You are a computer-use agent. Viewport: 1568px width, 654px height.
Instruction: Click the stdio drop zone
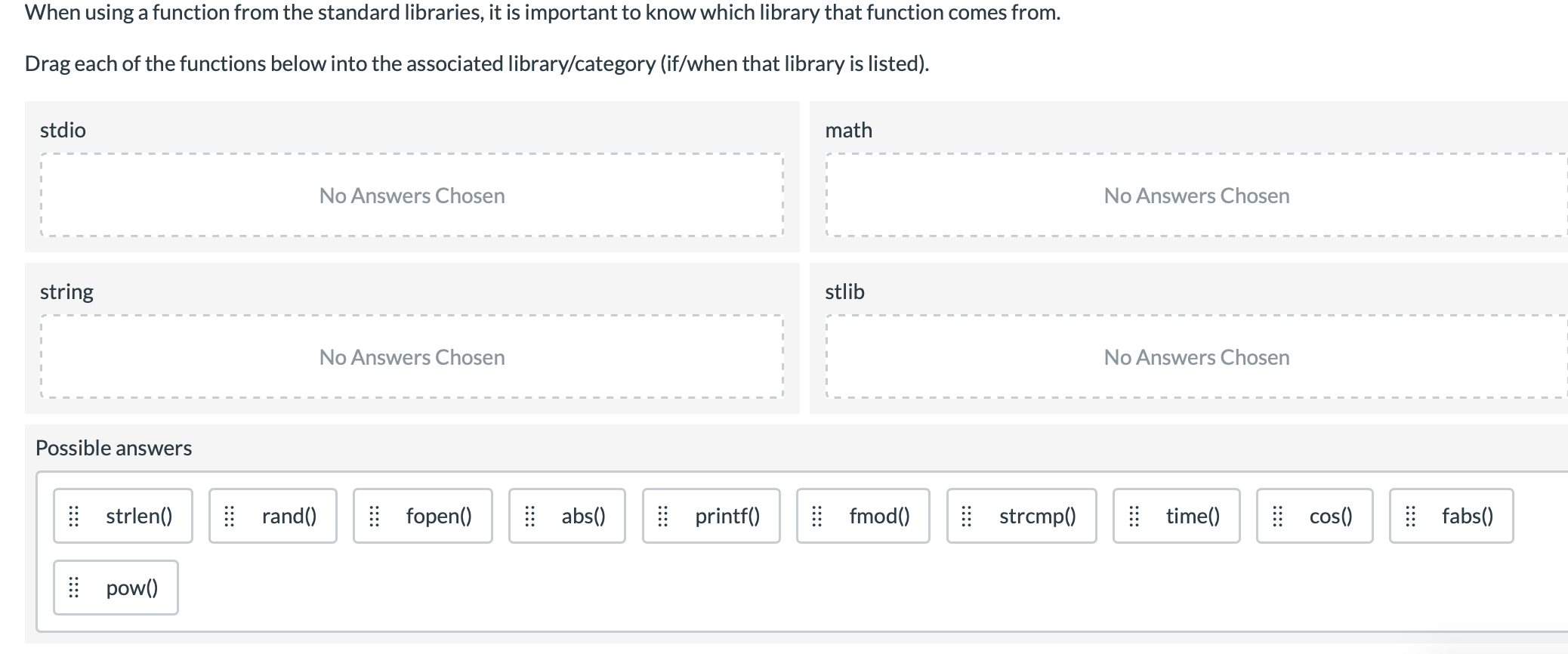(x=412, y=195)
